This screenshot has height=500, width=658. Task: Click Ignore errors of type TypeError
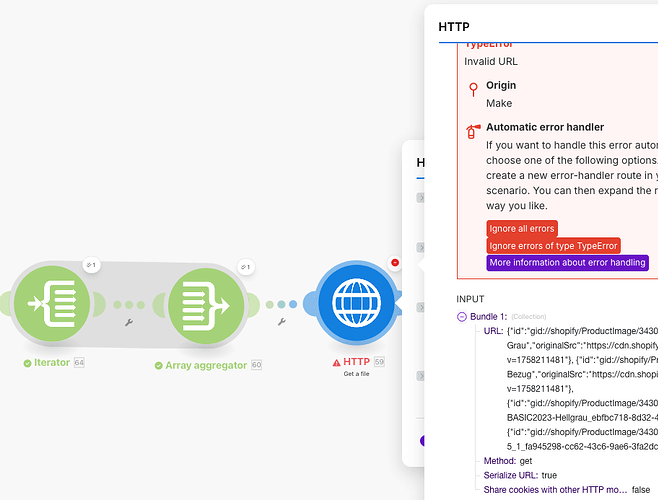click(553, 246)
